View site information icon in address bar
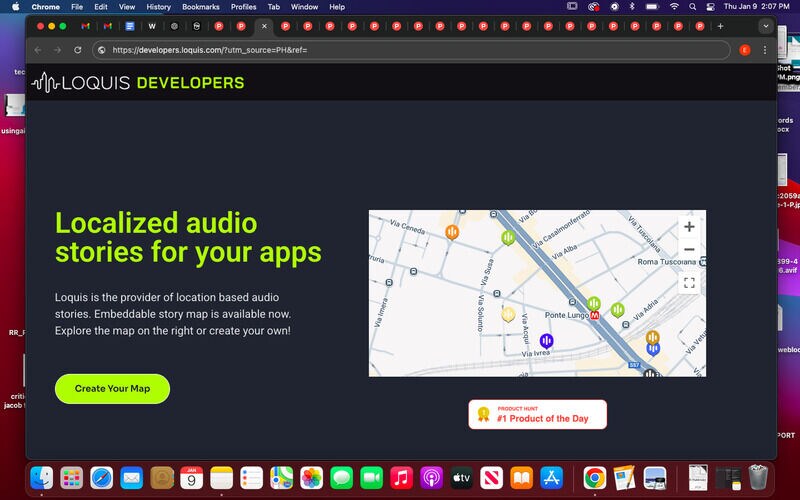The height and width of the screenshot is (500, 800). [x=102, y=50]
